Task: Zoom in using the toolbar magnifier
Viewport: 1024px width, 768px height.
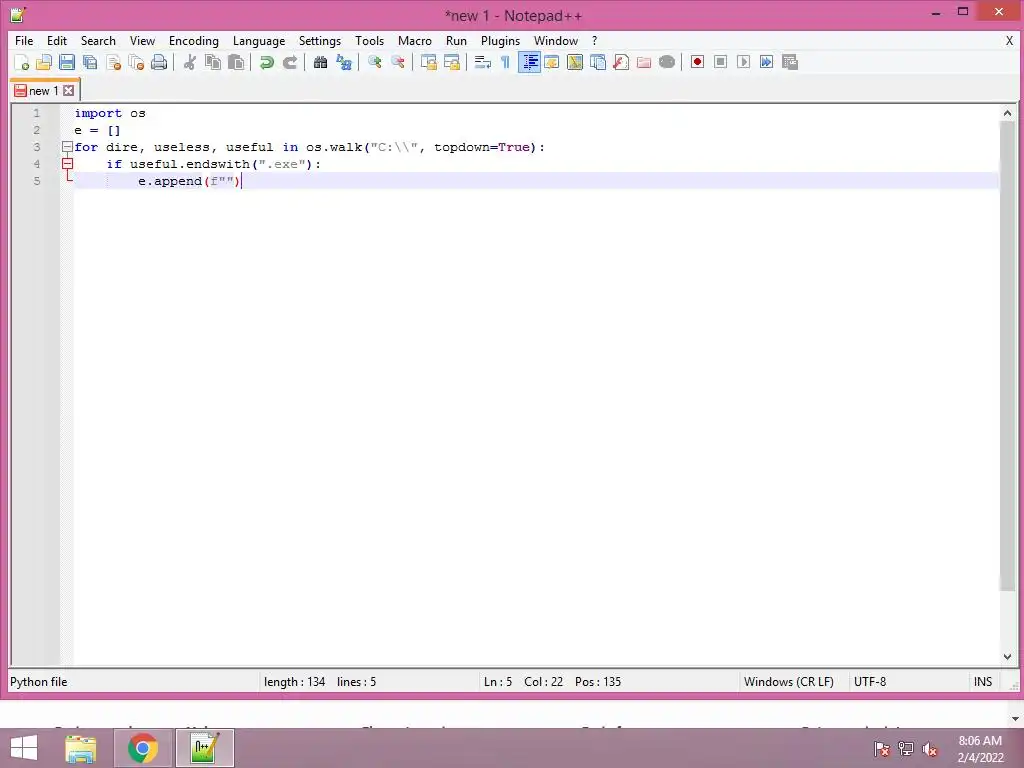Action: pyautogui.click(x=374, y=62)
